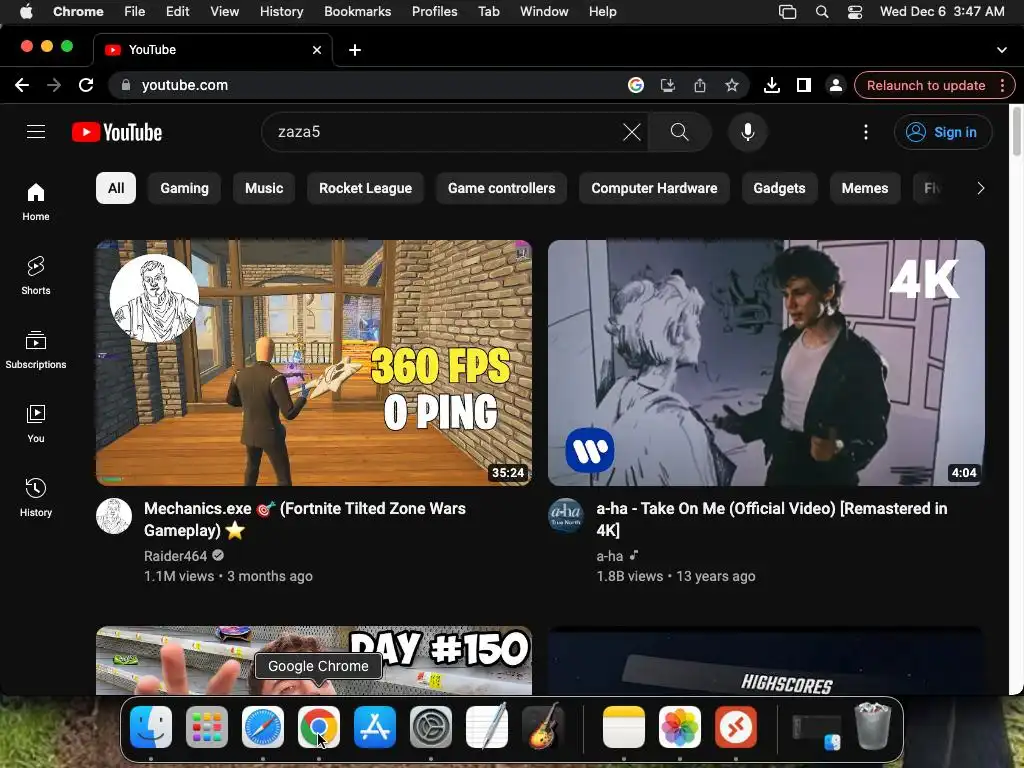Select the Game controllers chip
Viewport: 1024px width, 768px height.
(x=502, y=188)
